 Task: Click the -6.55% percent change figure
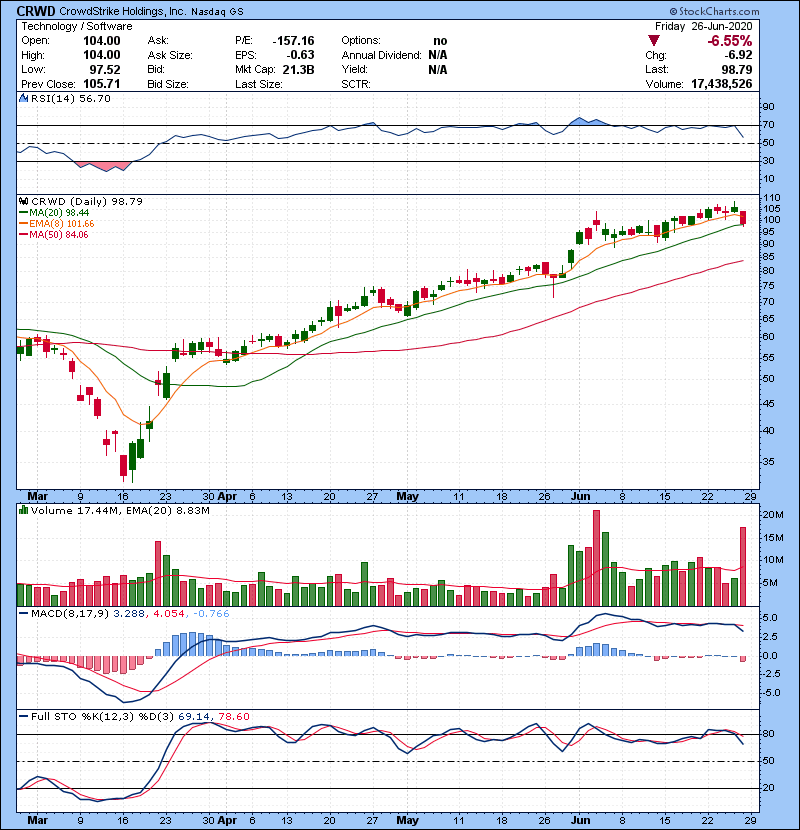[730, 41]
